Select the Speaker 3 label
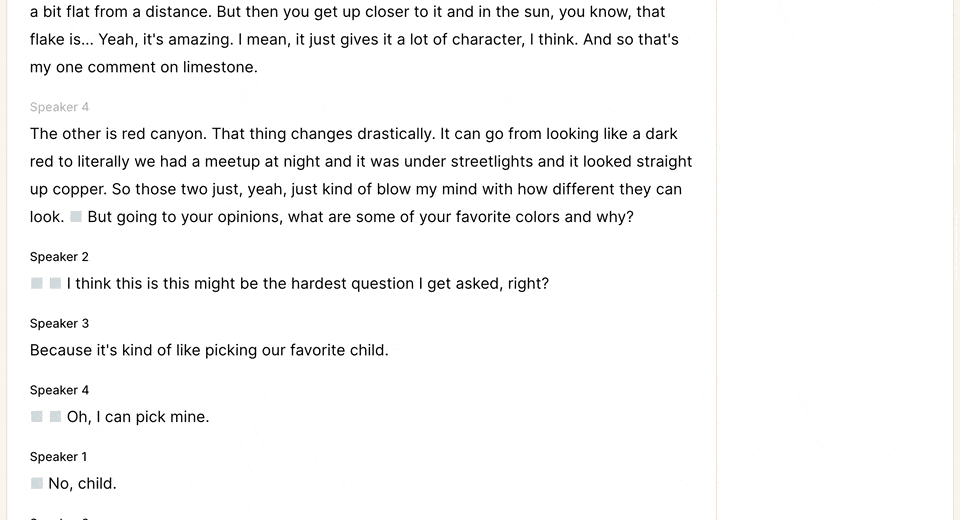The image size is (960, 520). (59, 323)
